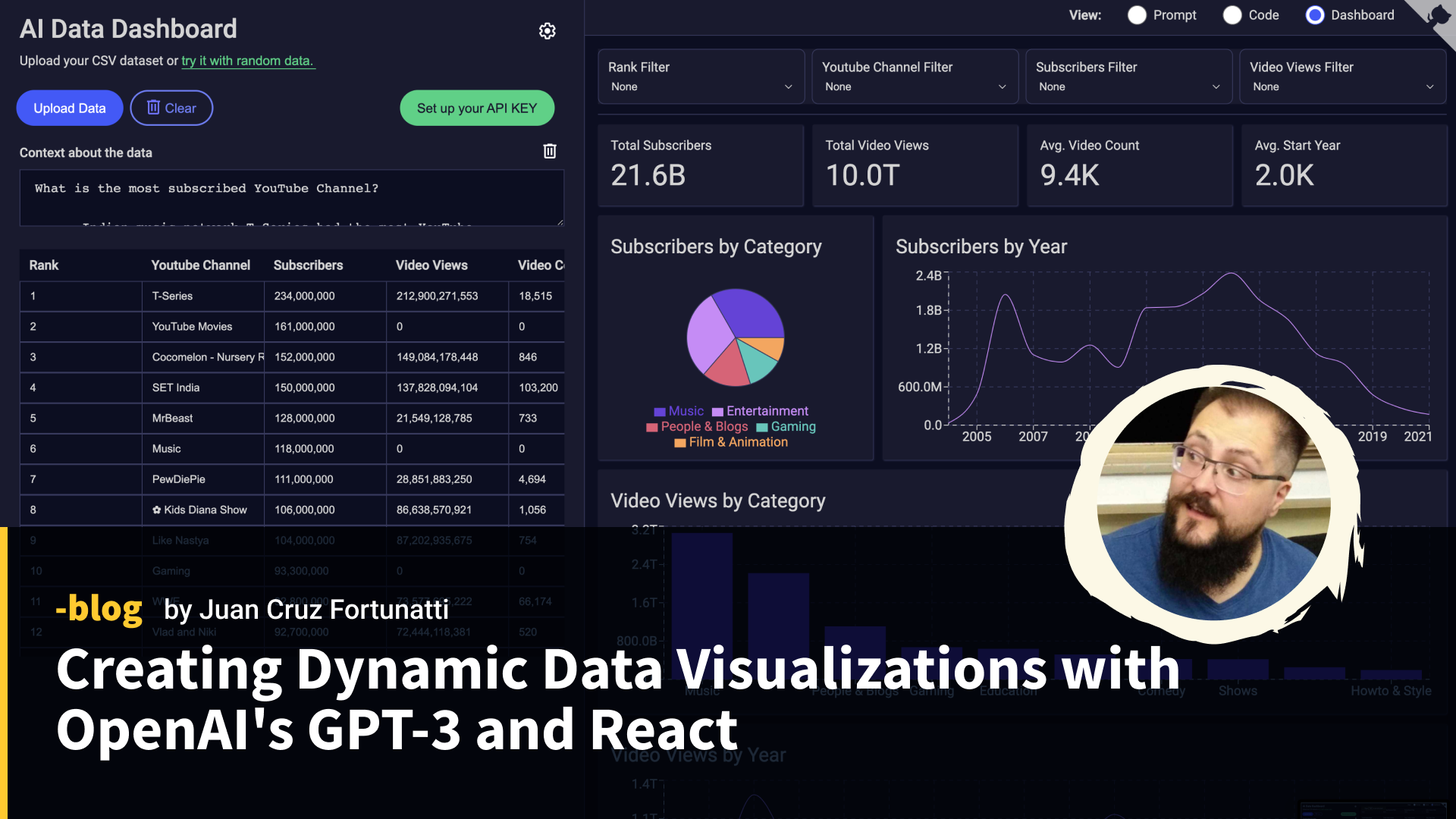The height and width of the screenshot is (819, 1456).
Task: Click the Upload Data button
Action: [70, 108]
